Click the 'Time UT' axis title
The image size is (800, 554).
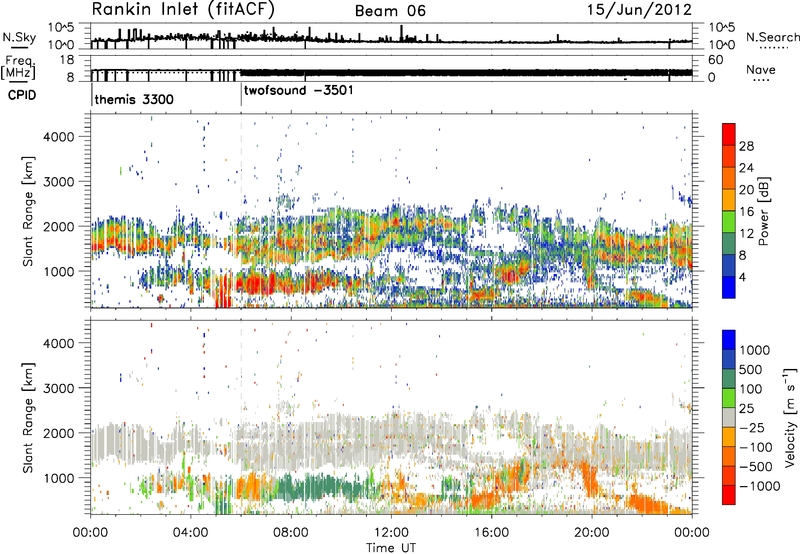coord(391,548)
